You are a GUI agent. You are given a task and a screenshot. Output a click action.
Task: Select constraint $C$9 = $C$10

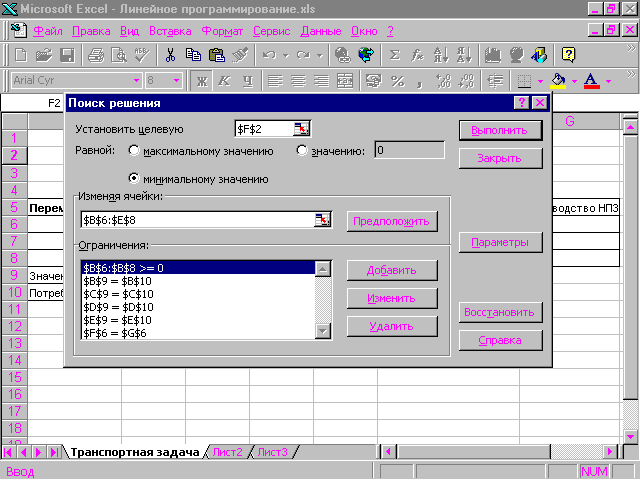point(198,294)
